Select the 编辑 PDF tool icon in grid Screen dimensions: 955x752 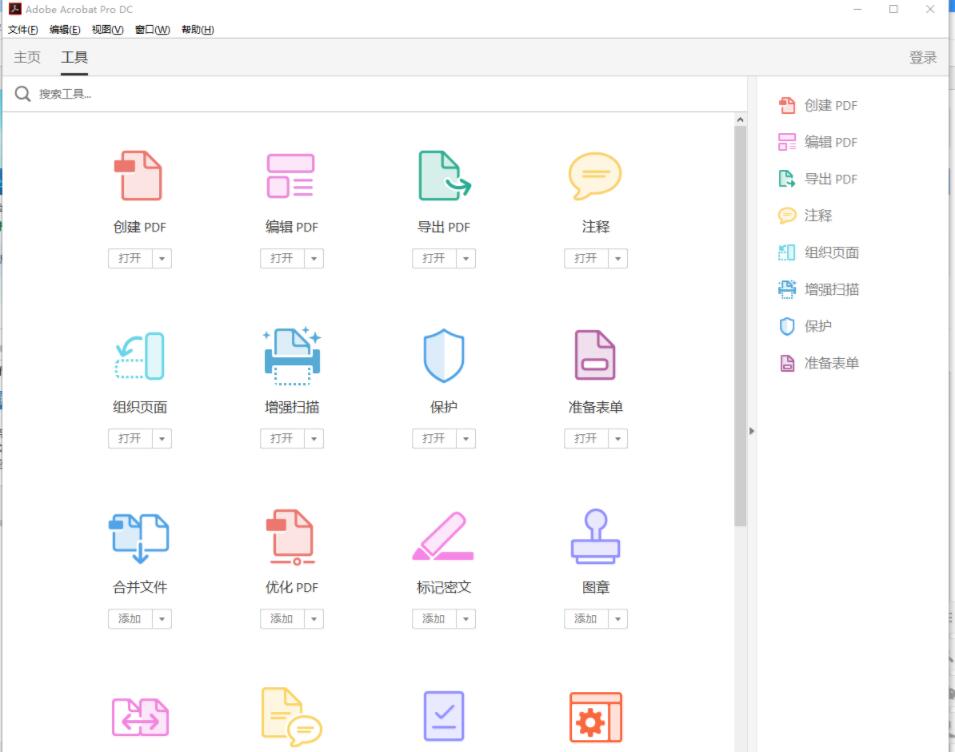(x=291, y=175)
